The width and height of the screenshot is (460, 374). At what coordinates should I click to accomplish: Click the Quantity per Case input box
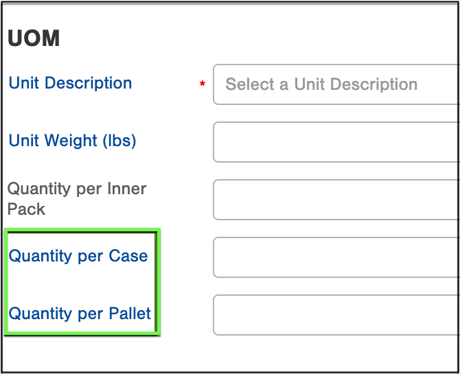tap(336, 257)
